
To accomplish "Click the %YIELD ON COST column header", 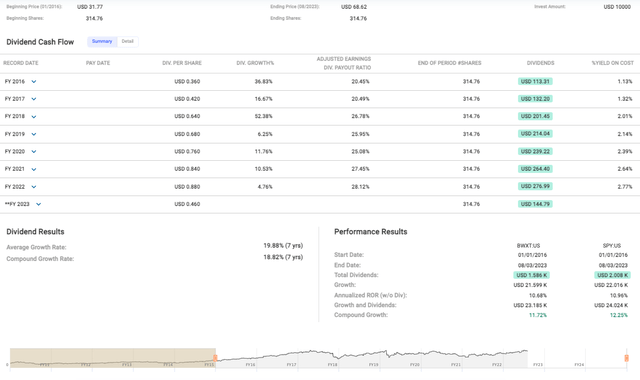I will 613,63.
